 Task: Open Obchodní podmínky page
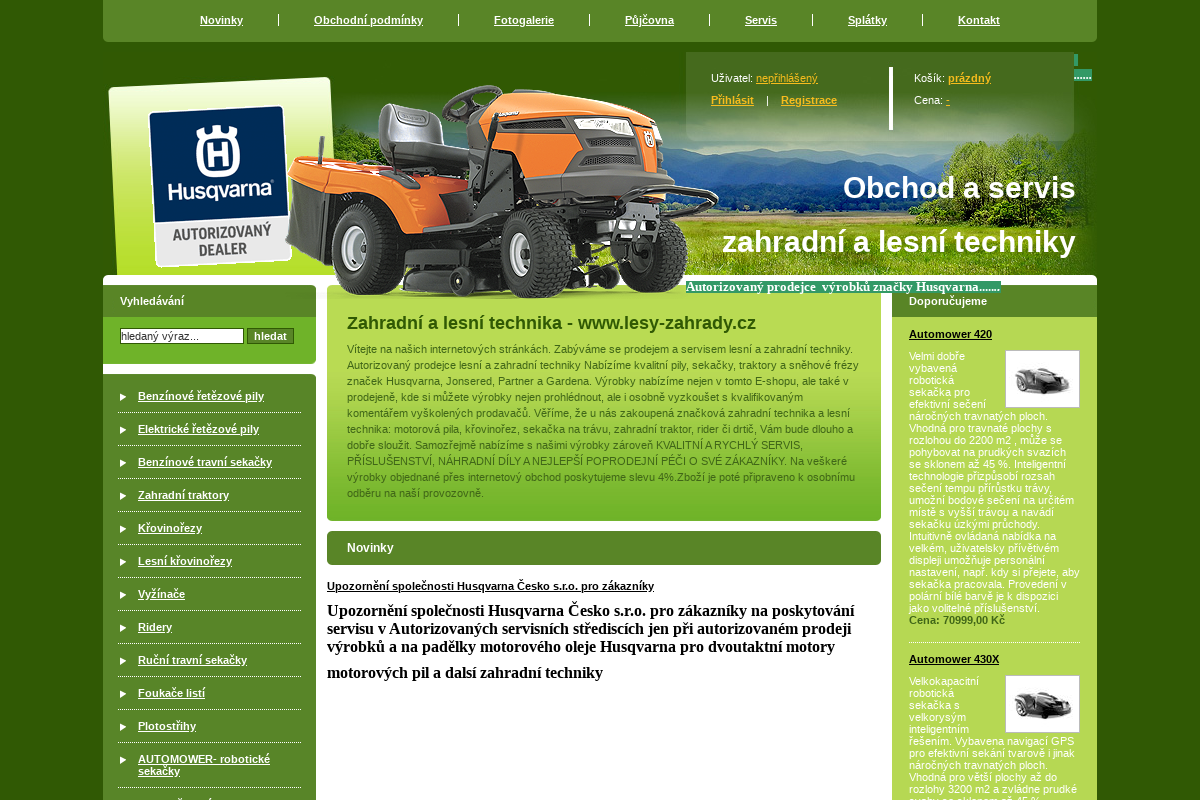pos(368,20)
